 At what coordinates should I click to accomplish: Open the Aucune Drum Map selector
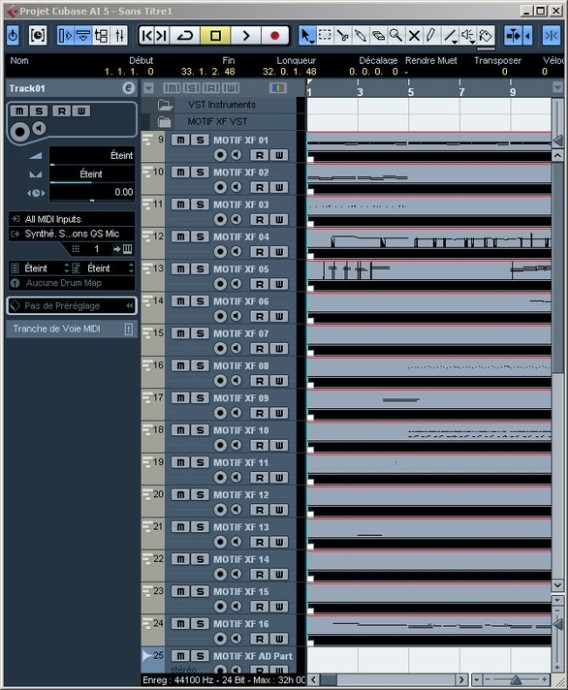click(x=72, y=283)
